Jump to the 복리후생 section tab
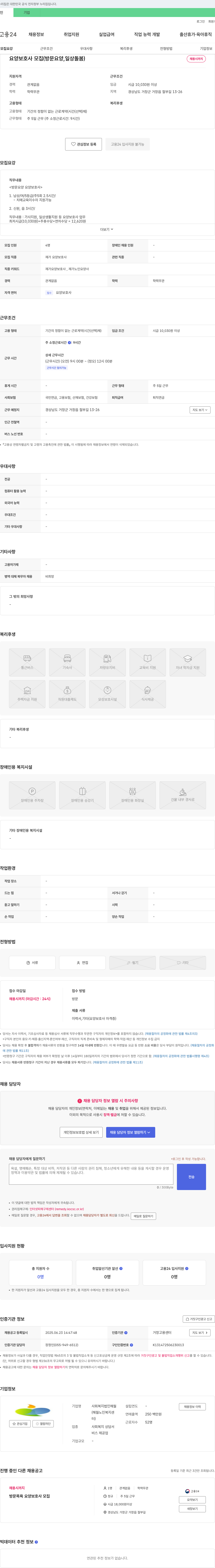Screen dimensions: 215x1568 point(126,49)
